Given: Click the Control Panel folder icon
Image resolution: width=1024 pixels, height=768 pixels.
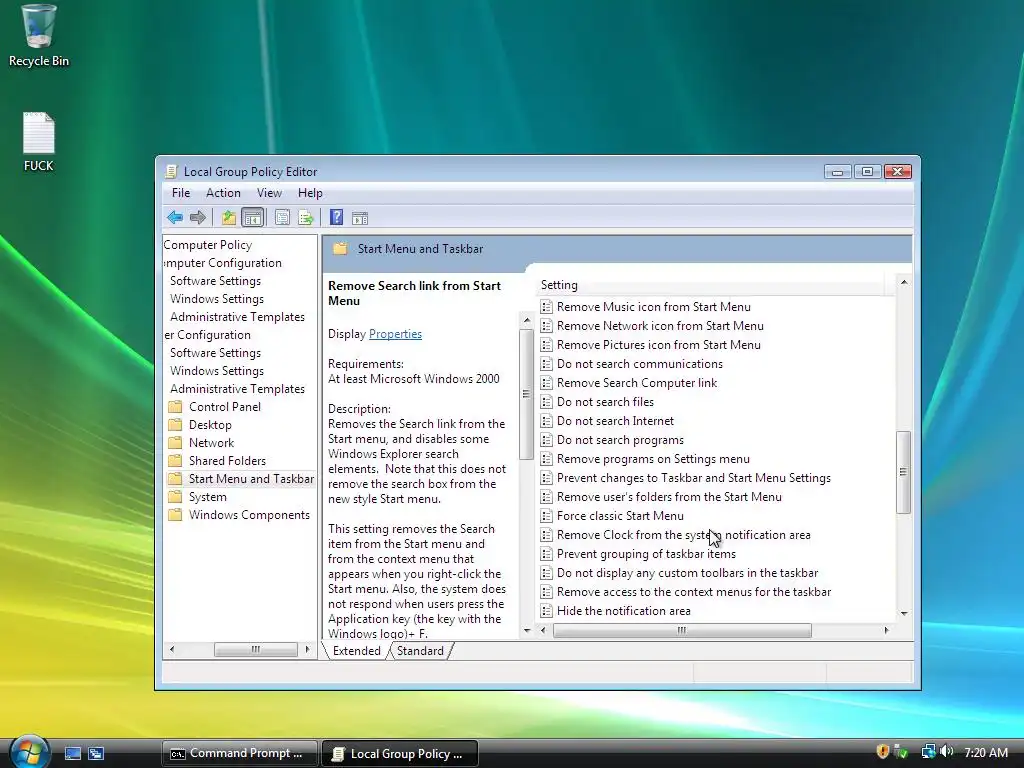Looking at the screenshot, I should pyautogui.click(x=175, y=407).
